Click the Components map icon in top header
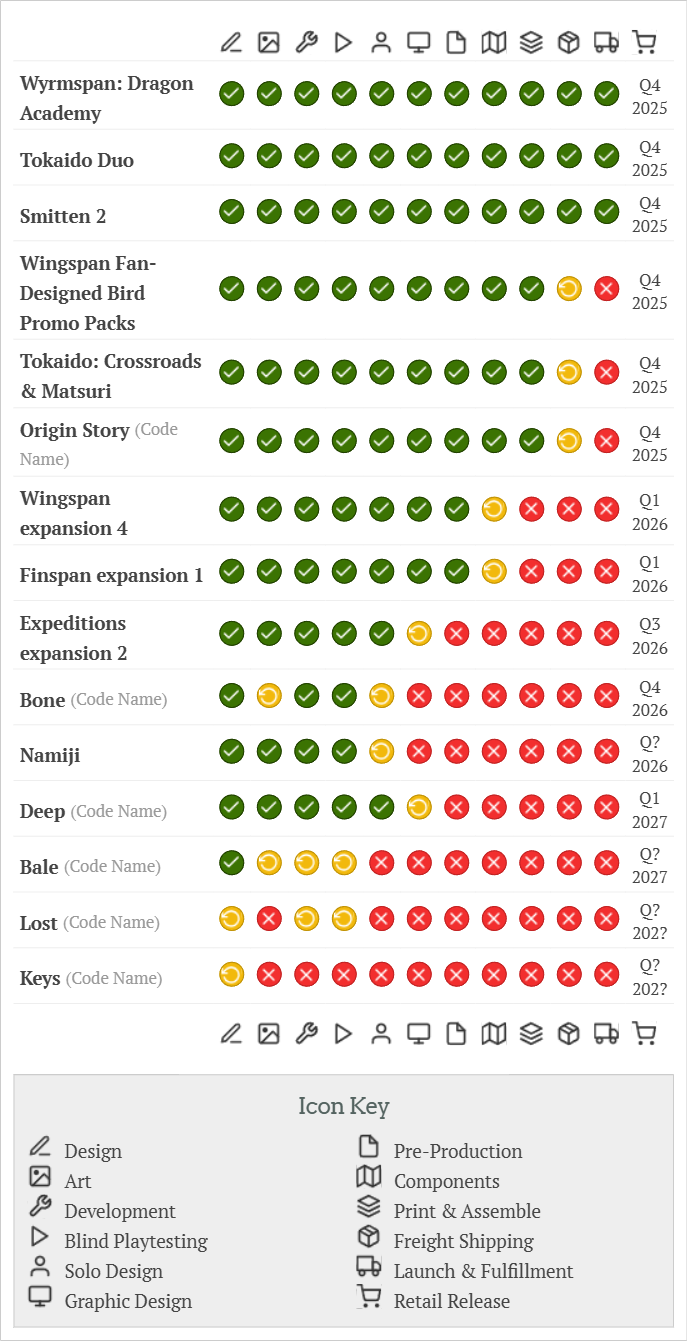The height and width of the screenshot is (1341, 687). [493, 42]
